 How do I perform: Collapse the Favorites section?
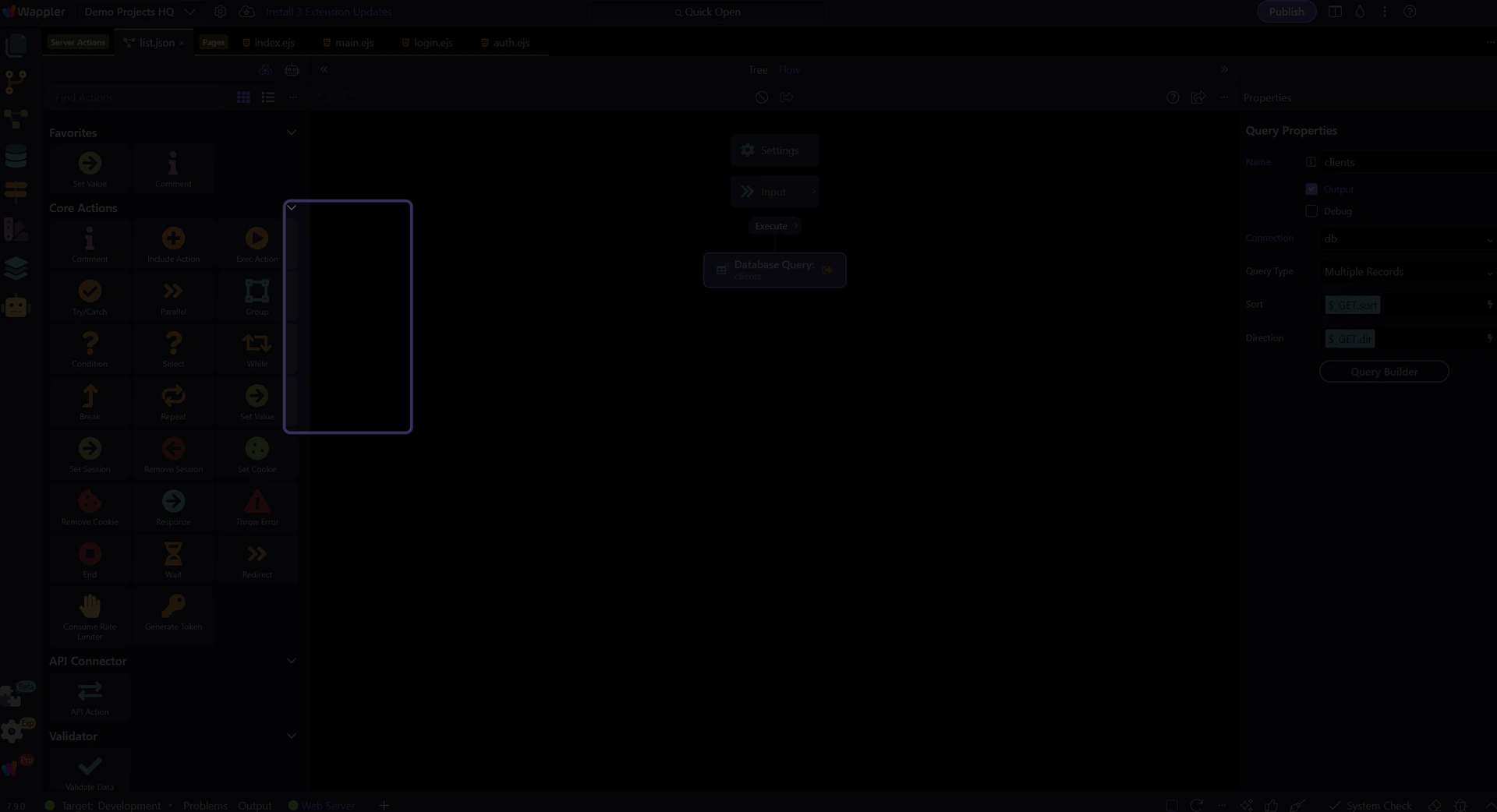[x=292, y=132]
